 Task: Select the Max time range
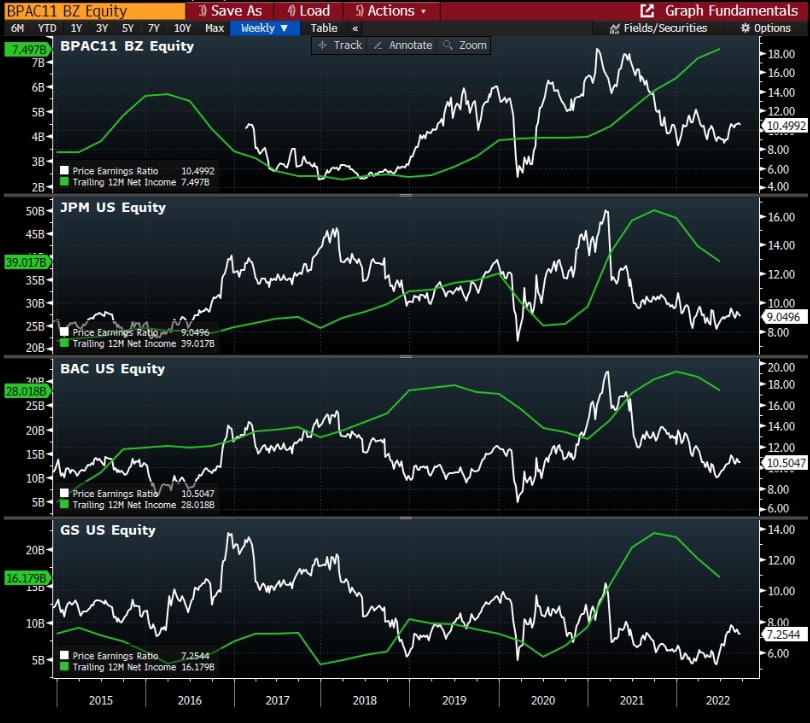pyautogui.click(x=214, y=28)
